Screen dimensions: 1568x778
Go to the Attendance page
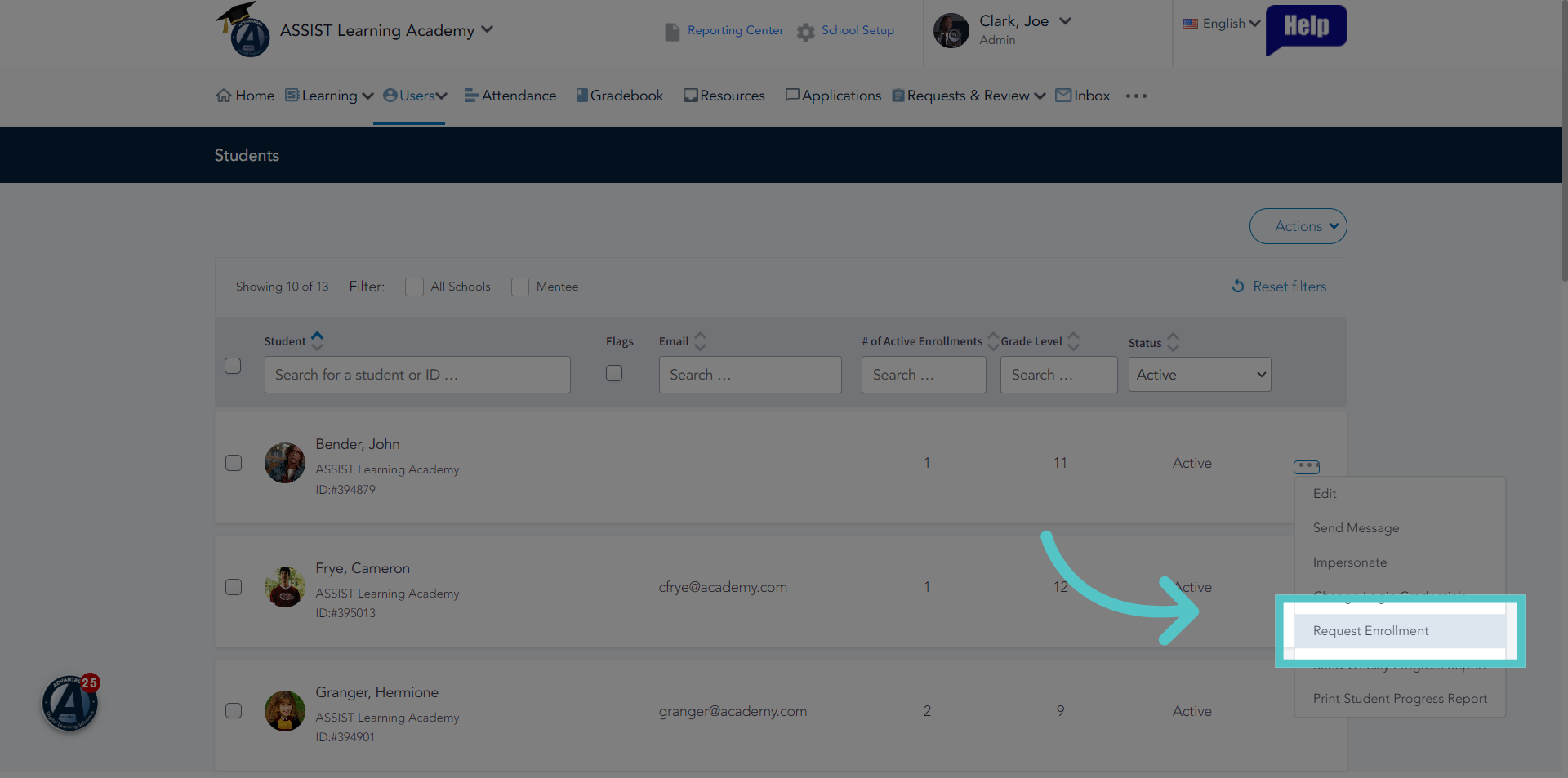(510, 96)
